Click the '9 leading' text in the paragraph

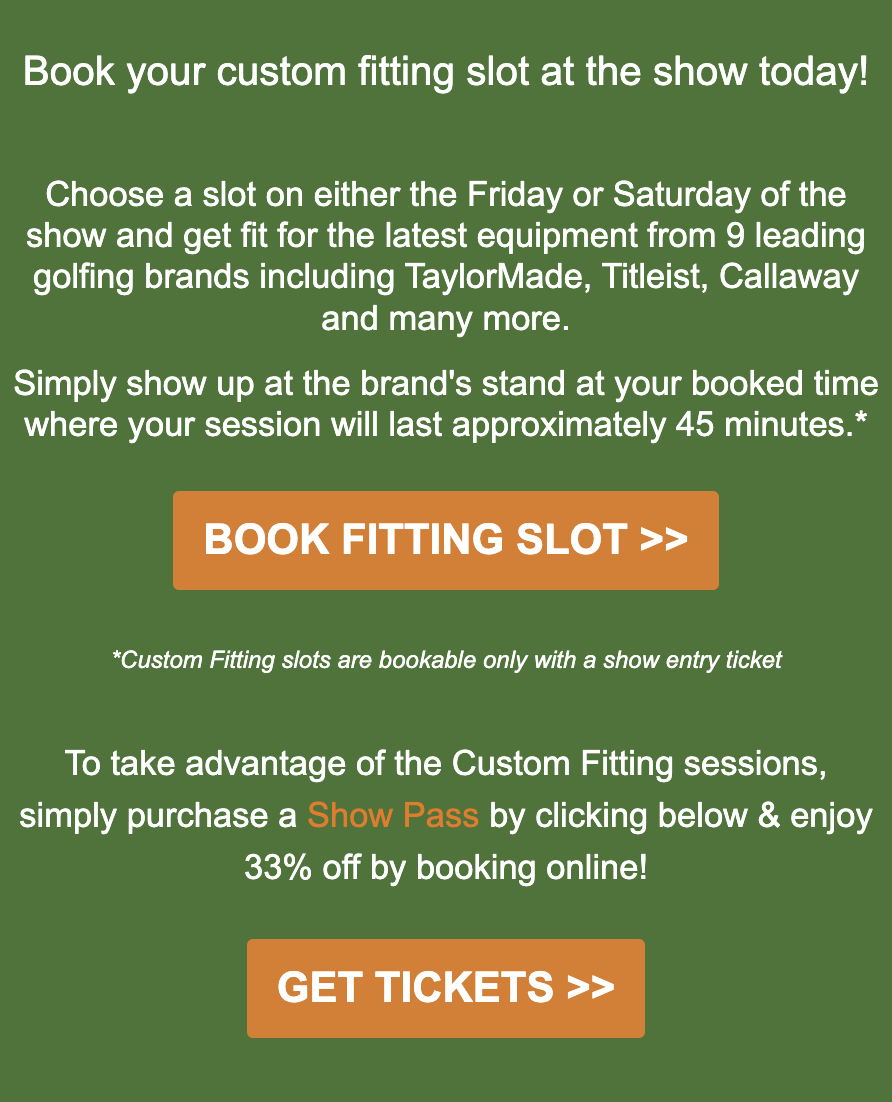click(x=795, y=236)
